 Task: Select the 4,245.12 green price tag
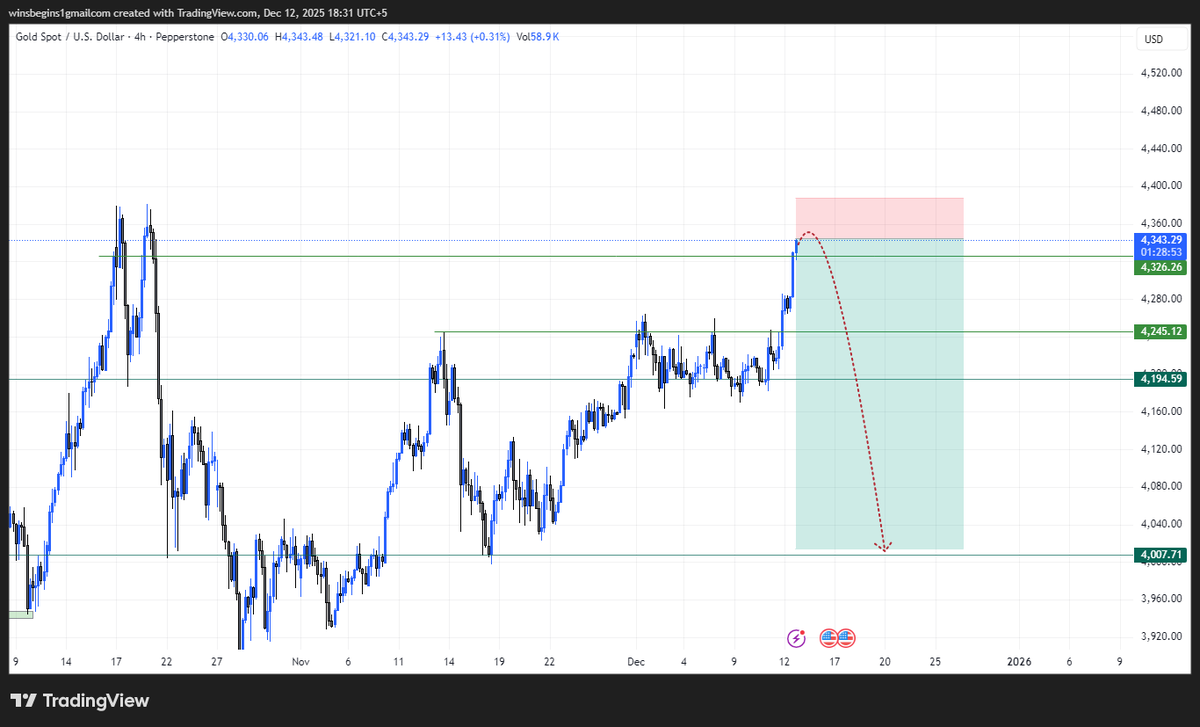click(1161, 331)
